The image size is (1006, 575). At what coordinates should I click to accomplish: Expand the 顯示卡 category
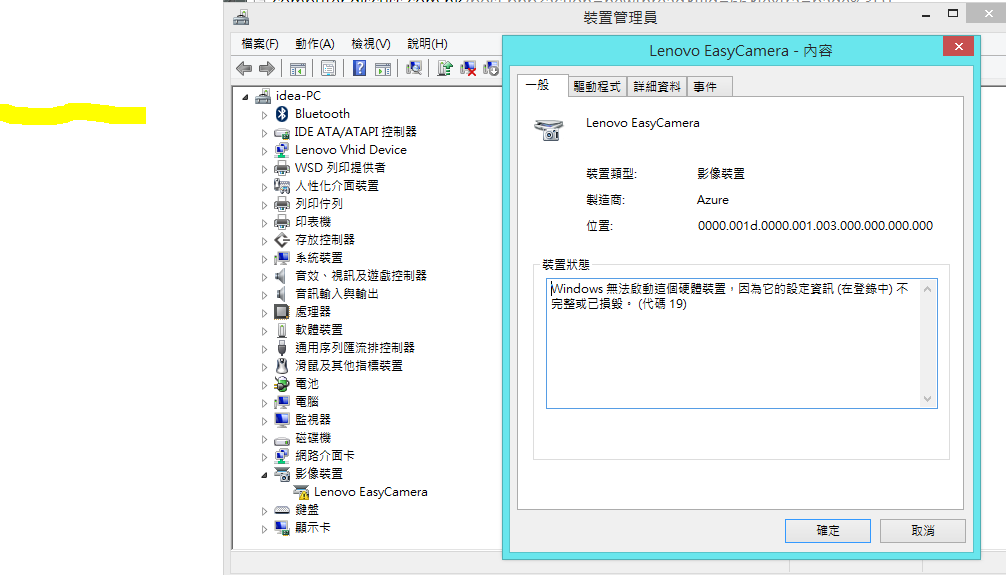[x=264, y=529]
